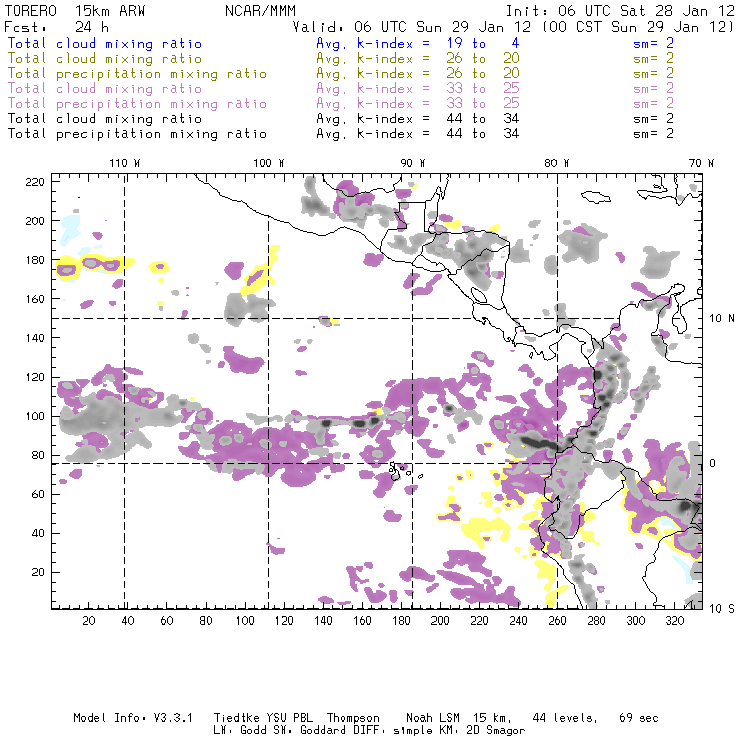Select 'Tiedtke YSU PBL' footer text
740x740 pixels.
point(263,718)
